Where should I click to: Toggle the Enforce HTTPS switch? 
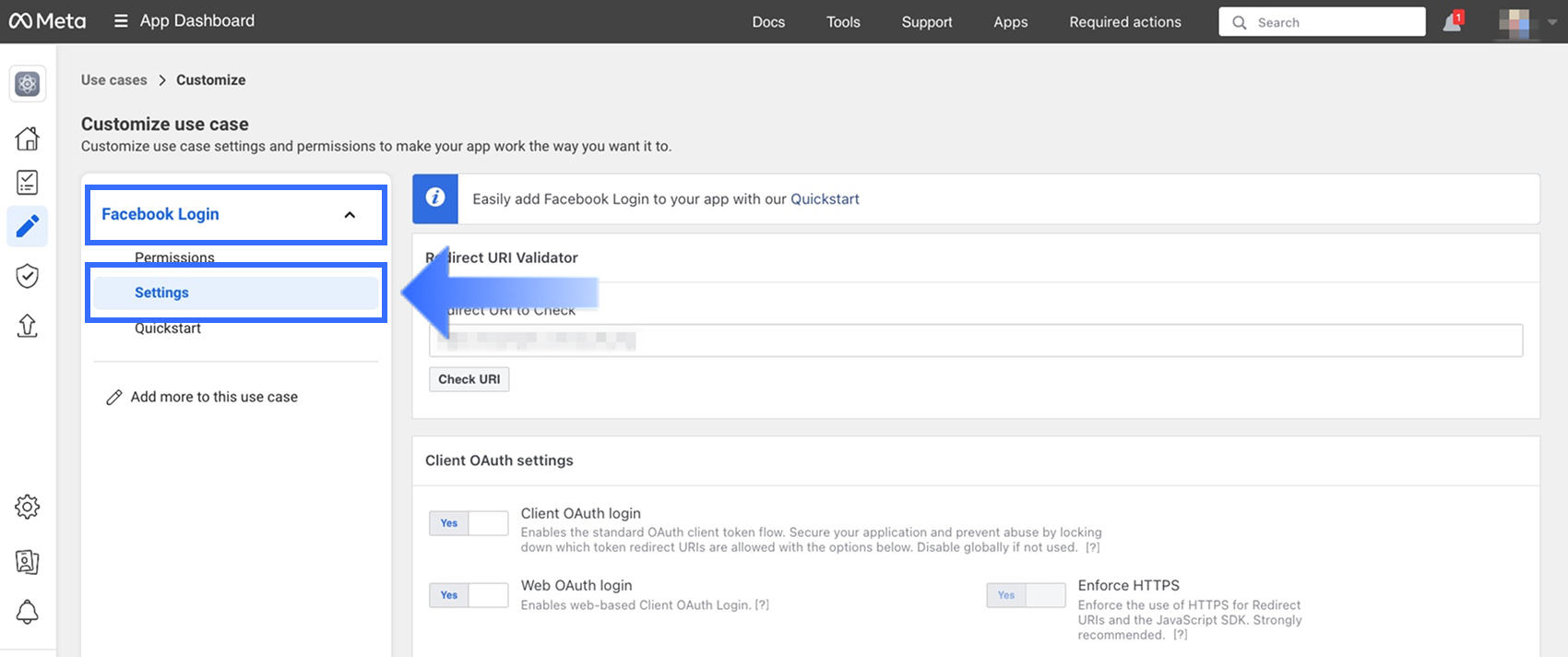point(1026,595)
